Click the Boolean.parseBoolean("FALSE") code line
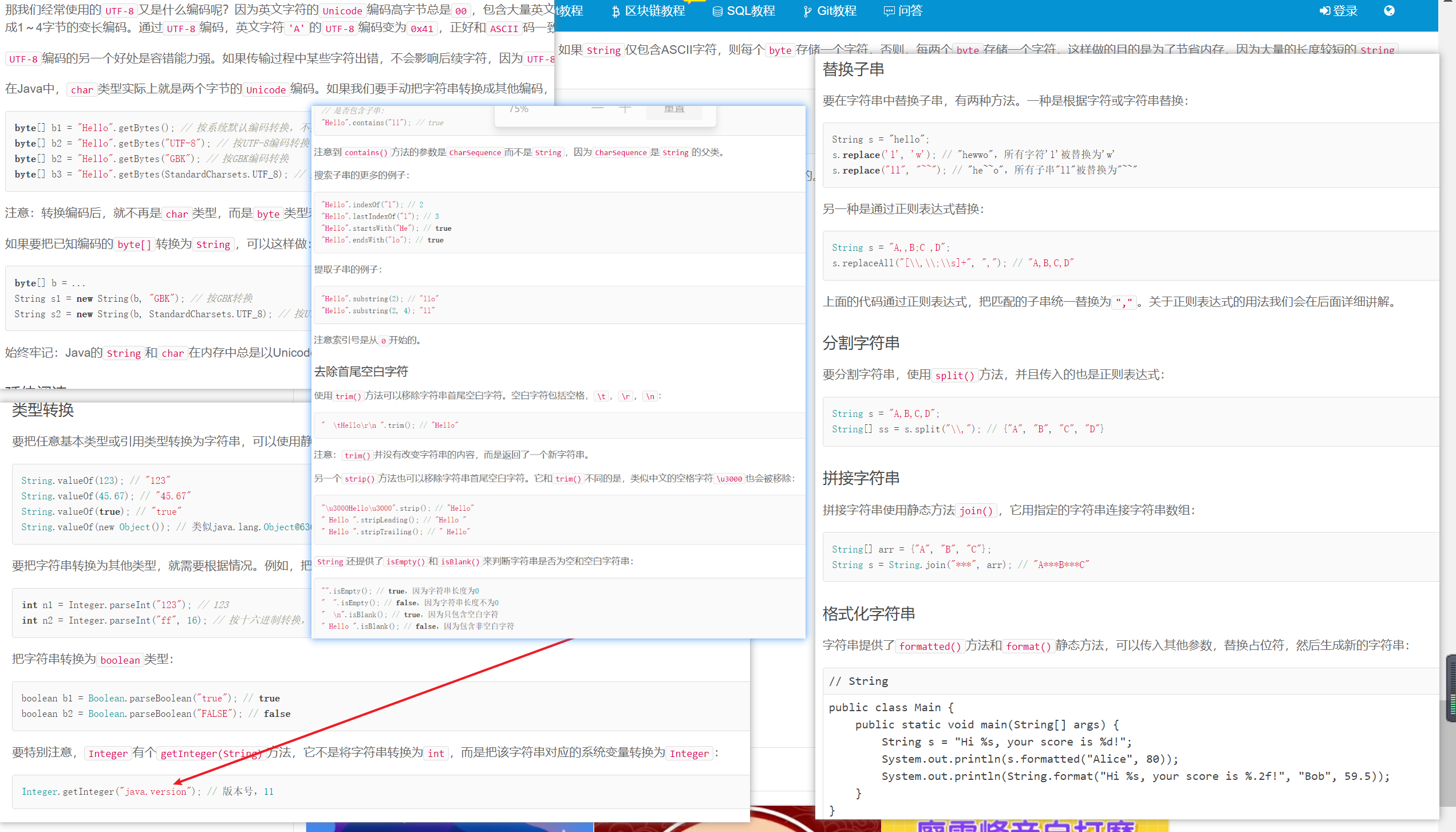The width and height of the screenshot is (1456, 832). tap(156, 714)
